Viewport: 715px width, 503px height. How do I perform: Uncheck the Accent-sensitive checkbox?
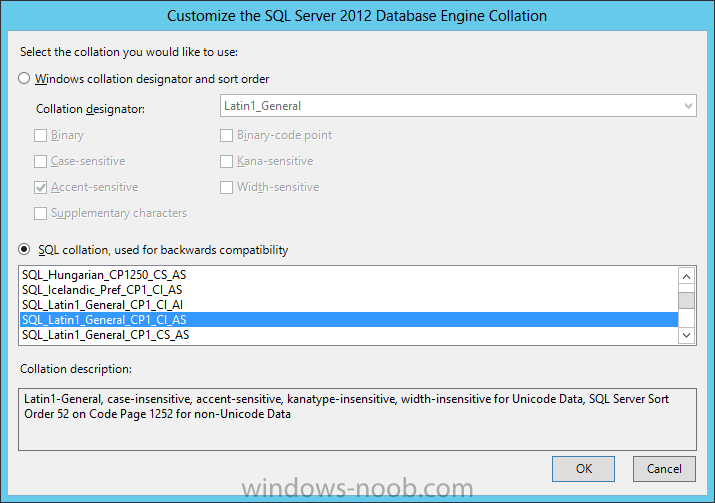click(41, 187)
